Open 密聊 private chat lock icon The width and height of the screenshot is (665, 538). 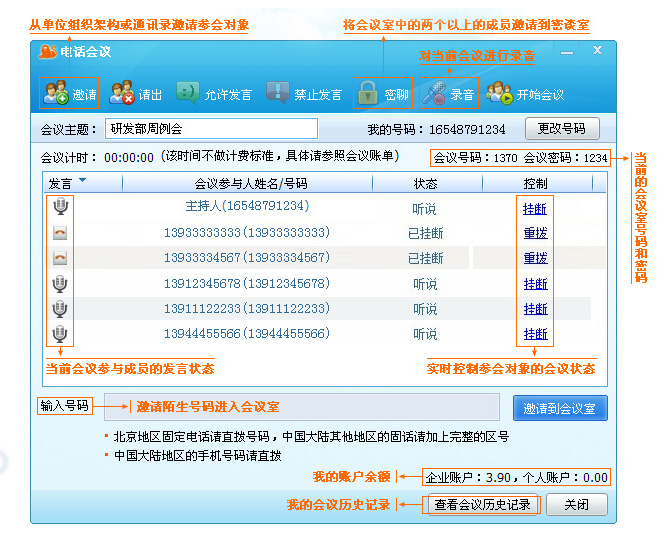[x=368, y=94]
